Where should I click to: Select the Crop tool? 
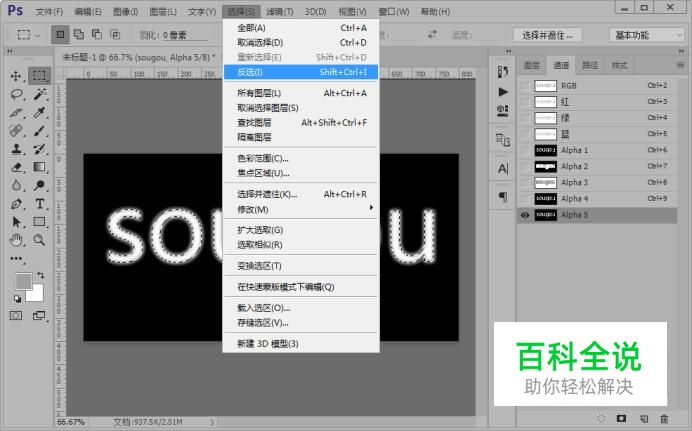(x=16, y=112)
